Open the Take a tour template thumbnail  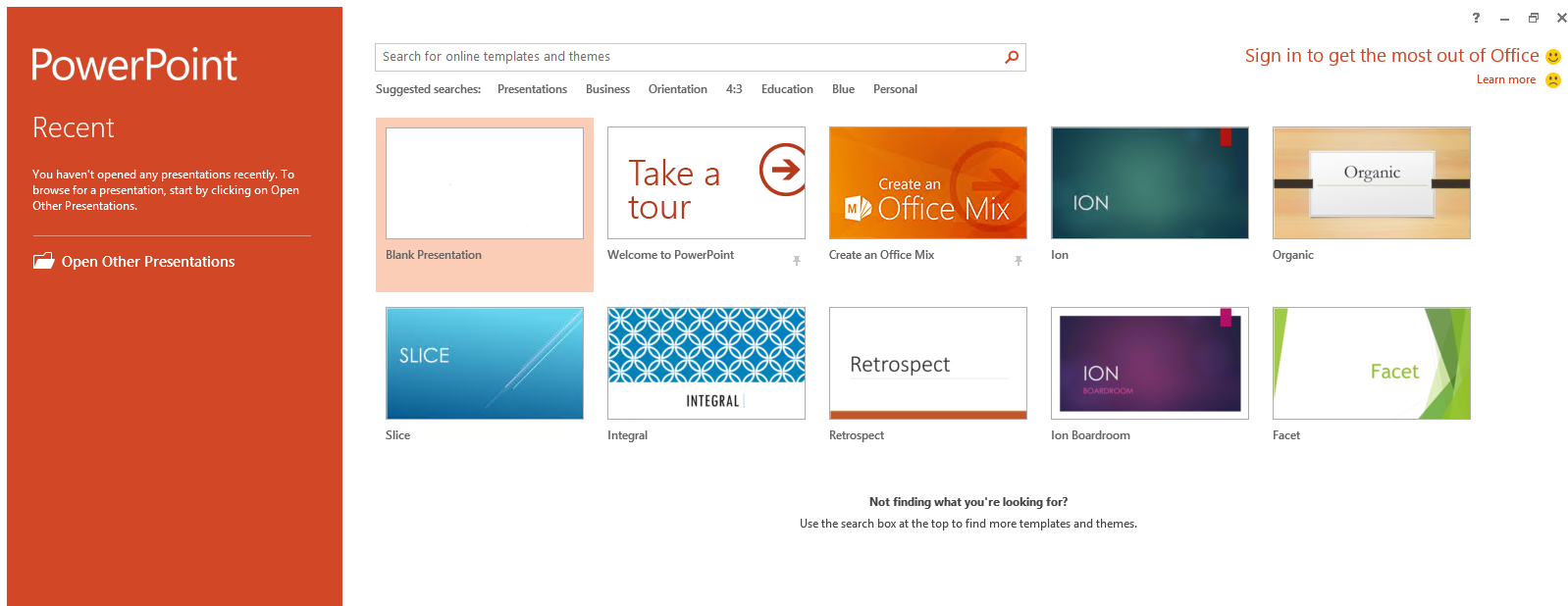pyautogui.click(x=706, y=183)
